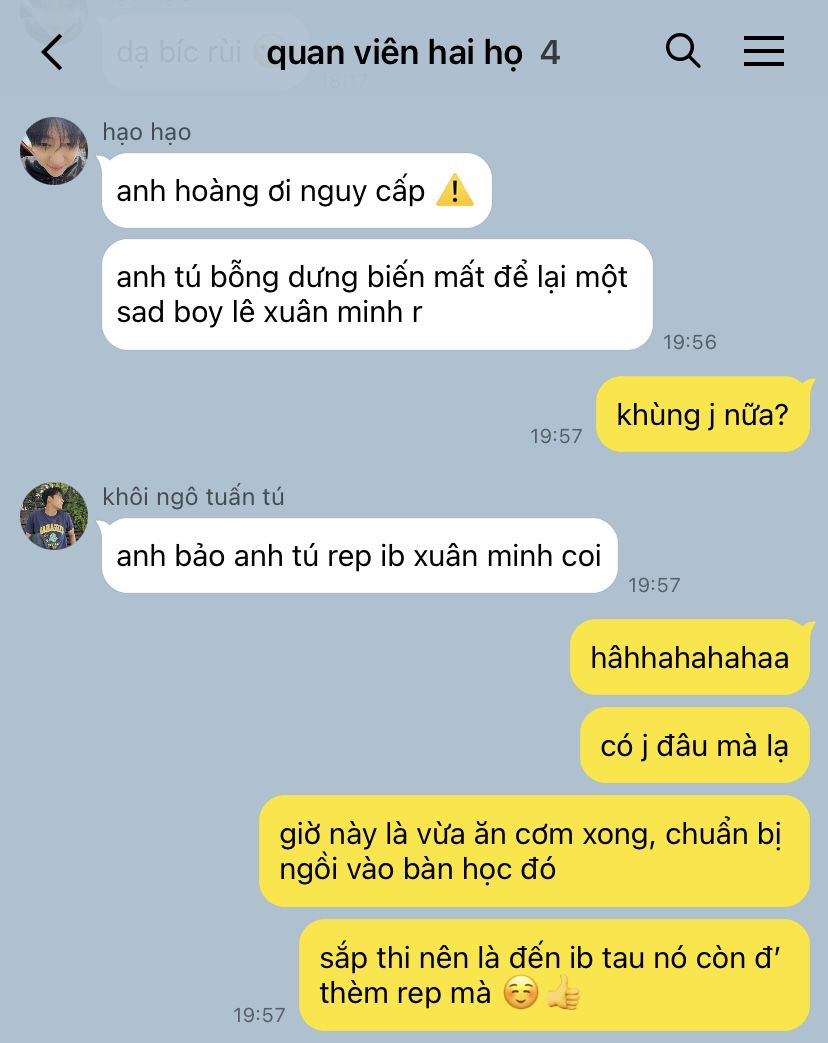Viewport: 828px width, 1043px height.
Task: Select the message sắp thi nên là đến ib
Action: pos(555,975)
